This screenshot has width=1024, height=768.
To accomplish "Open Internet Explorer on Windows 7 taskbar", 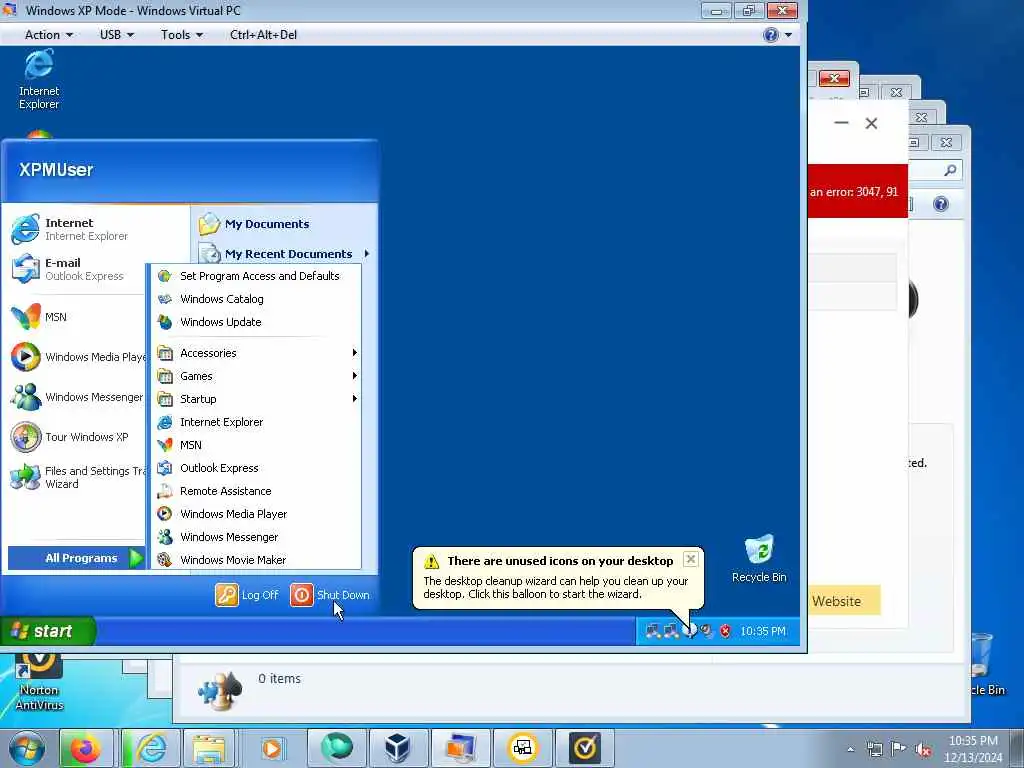I will pos(151,748).
